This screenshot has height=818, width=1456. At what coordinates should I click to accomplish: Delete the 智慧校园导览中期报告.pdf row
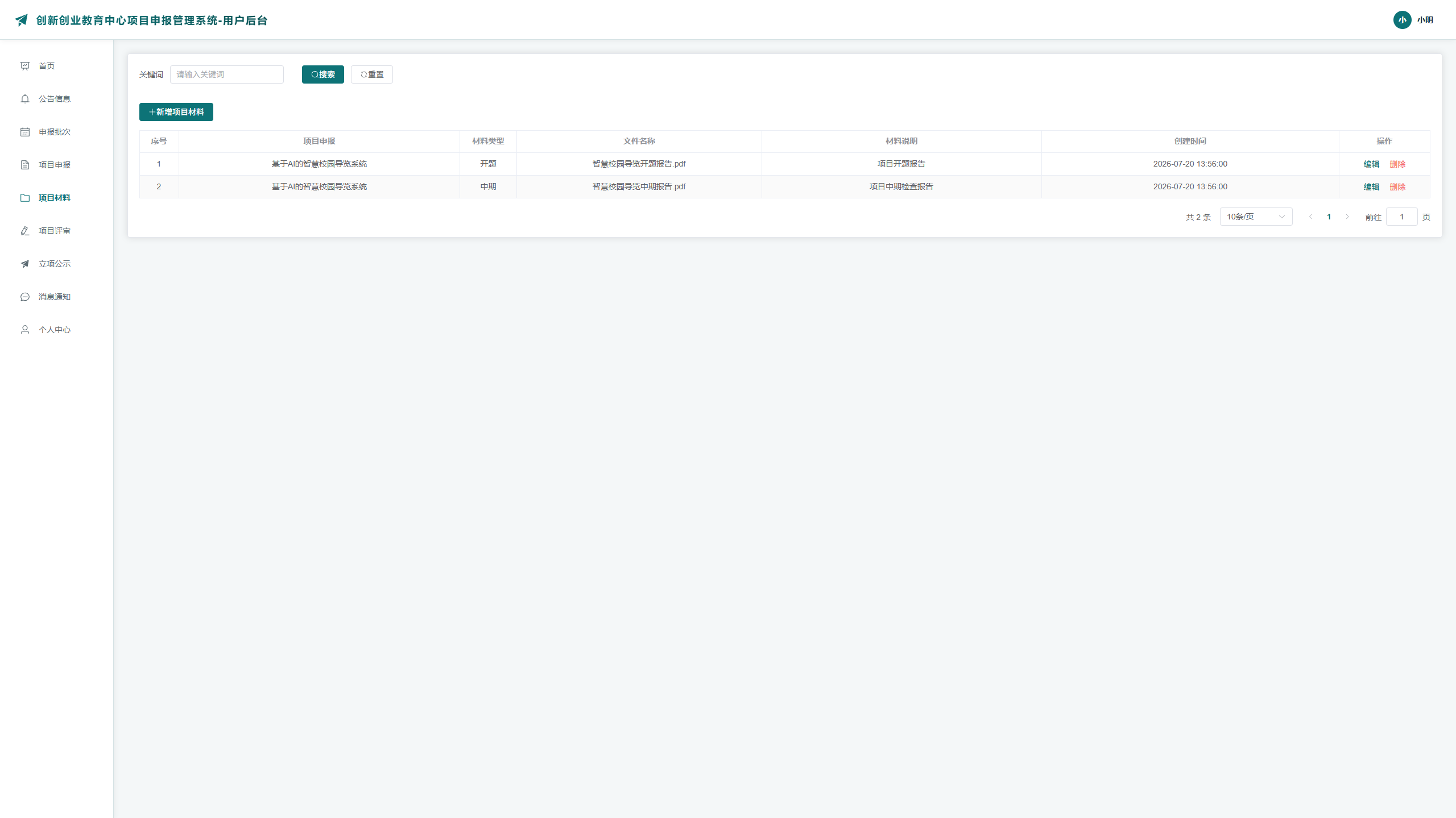(x=1397, y=187)
